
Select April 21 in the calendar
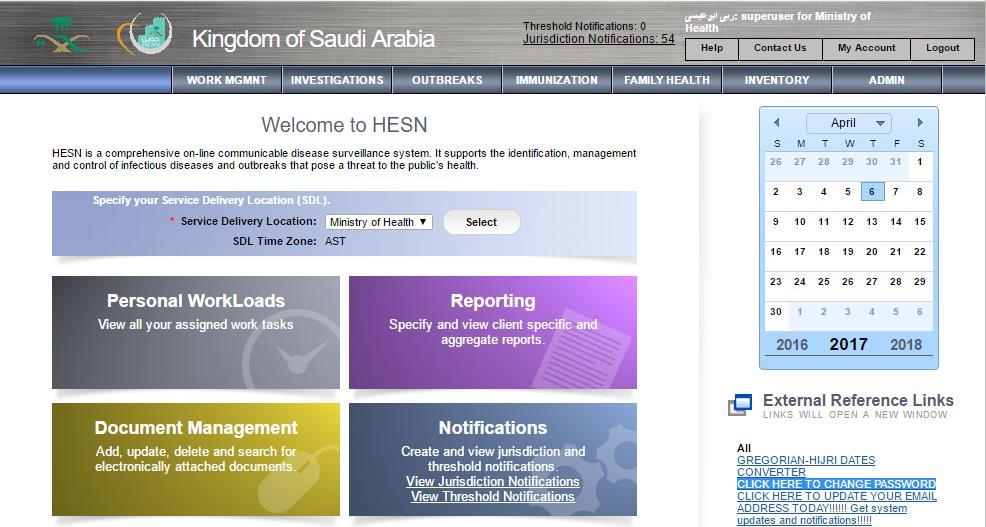click(x=896, y=252)
